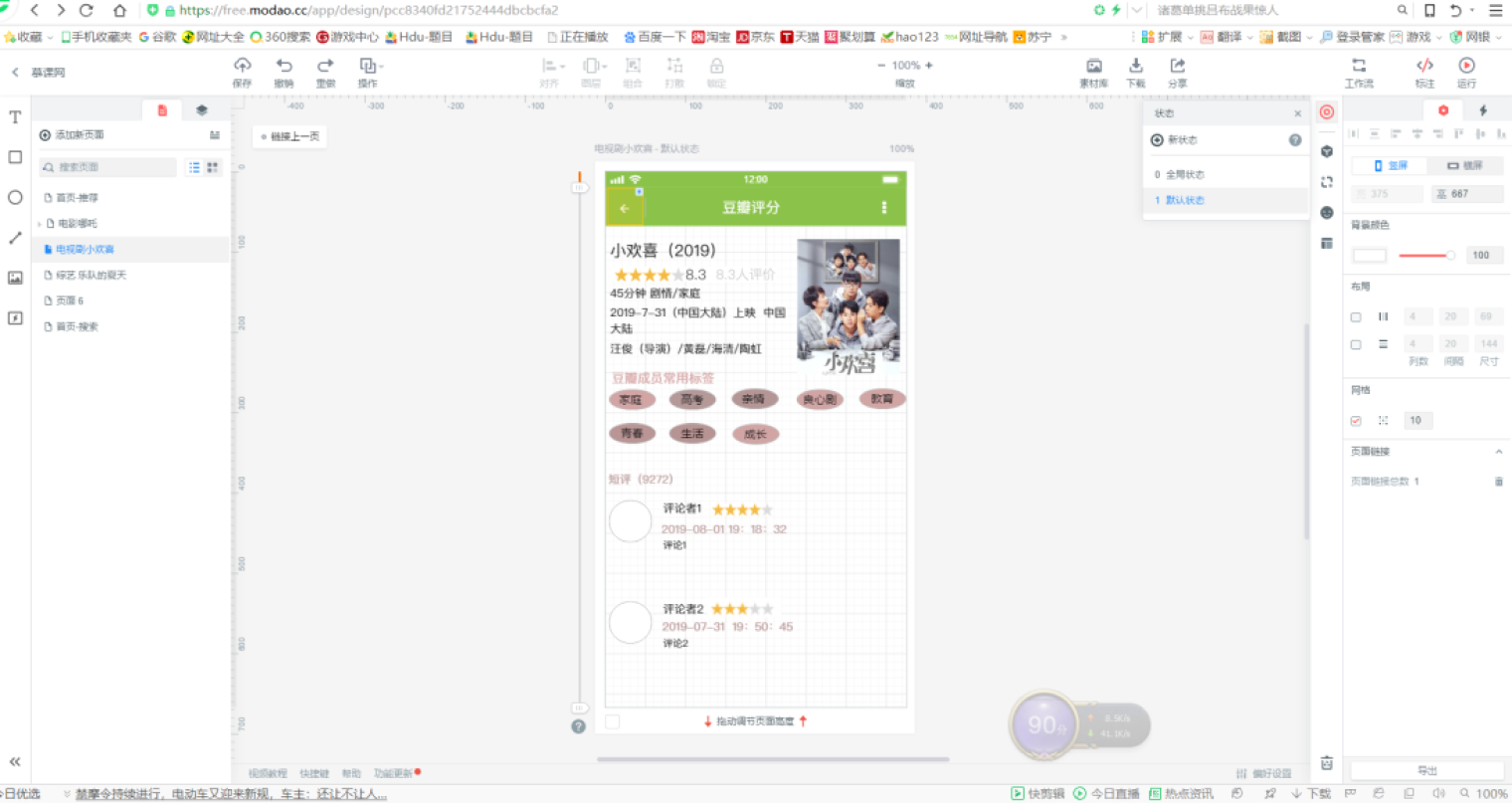Select the Image tool in left toolbar
Viewport: 1512px width, 803px height.
(x=15, y=279)
